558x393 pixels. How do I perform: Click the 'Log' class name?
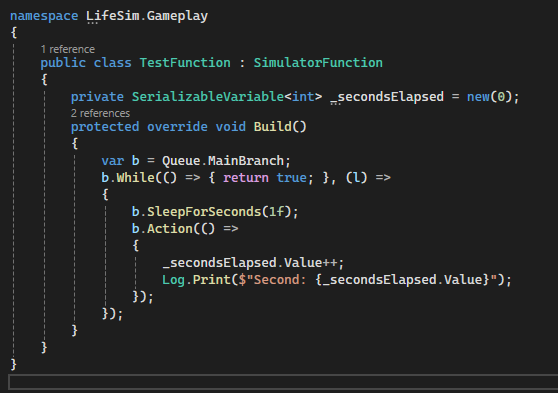click(x=173, y=280)
